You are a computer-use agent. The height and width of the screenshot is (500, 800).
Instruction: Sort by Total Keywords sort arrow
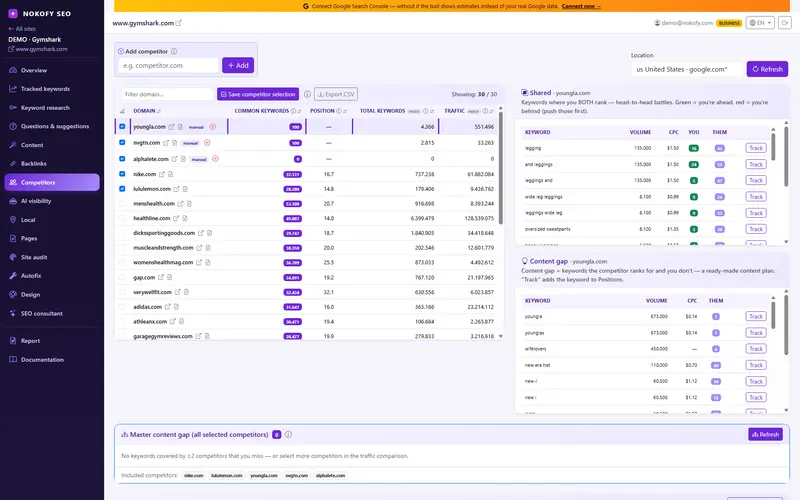pyautogui.click(x=432, y=111)
